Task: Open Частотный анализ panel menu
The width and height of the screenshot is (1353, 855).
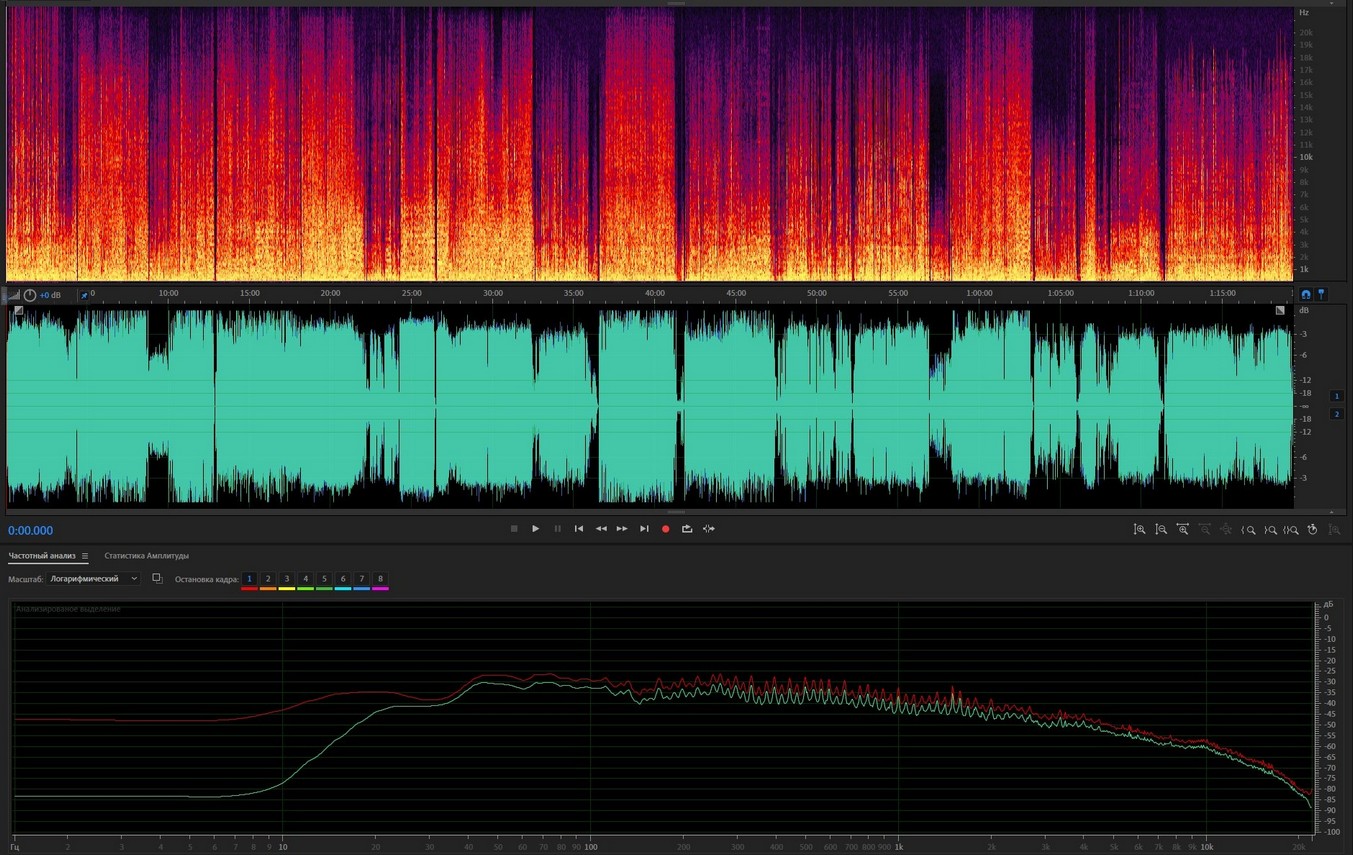Action: (85, 556)
